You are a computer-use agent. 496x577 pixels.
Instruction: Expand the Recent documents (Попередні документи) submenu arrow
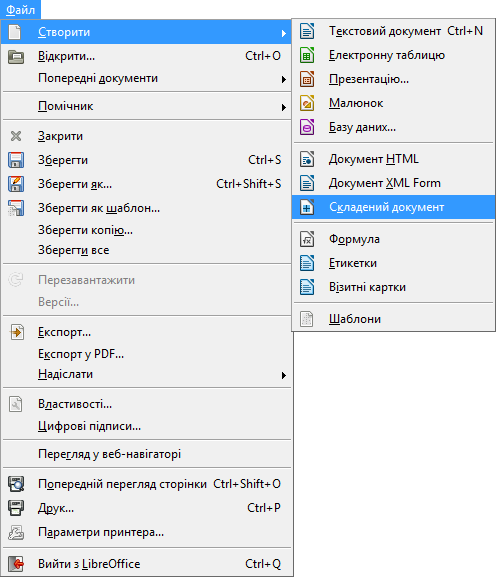tap(283, 79)
